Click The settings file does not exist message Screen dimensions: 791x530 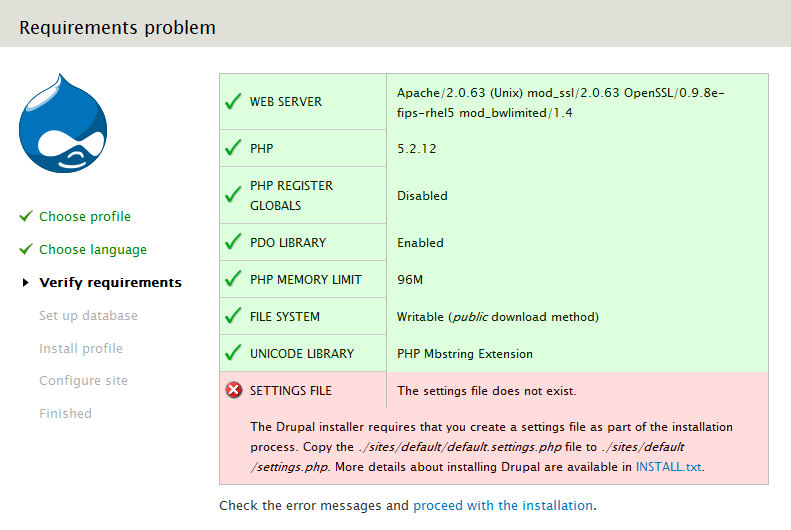point(486,391)
